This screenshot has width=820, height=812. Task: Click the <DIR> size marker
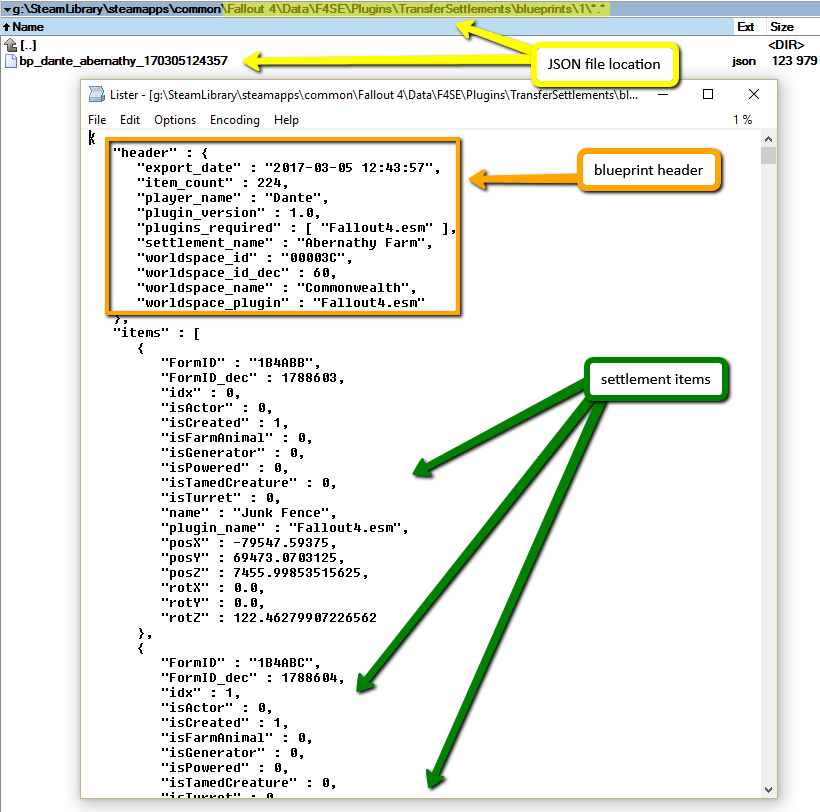pyautogui.click(x=786, y=45)
